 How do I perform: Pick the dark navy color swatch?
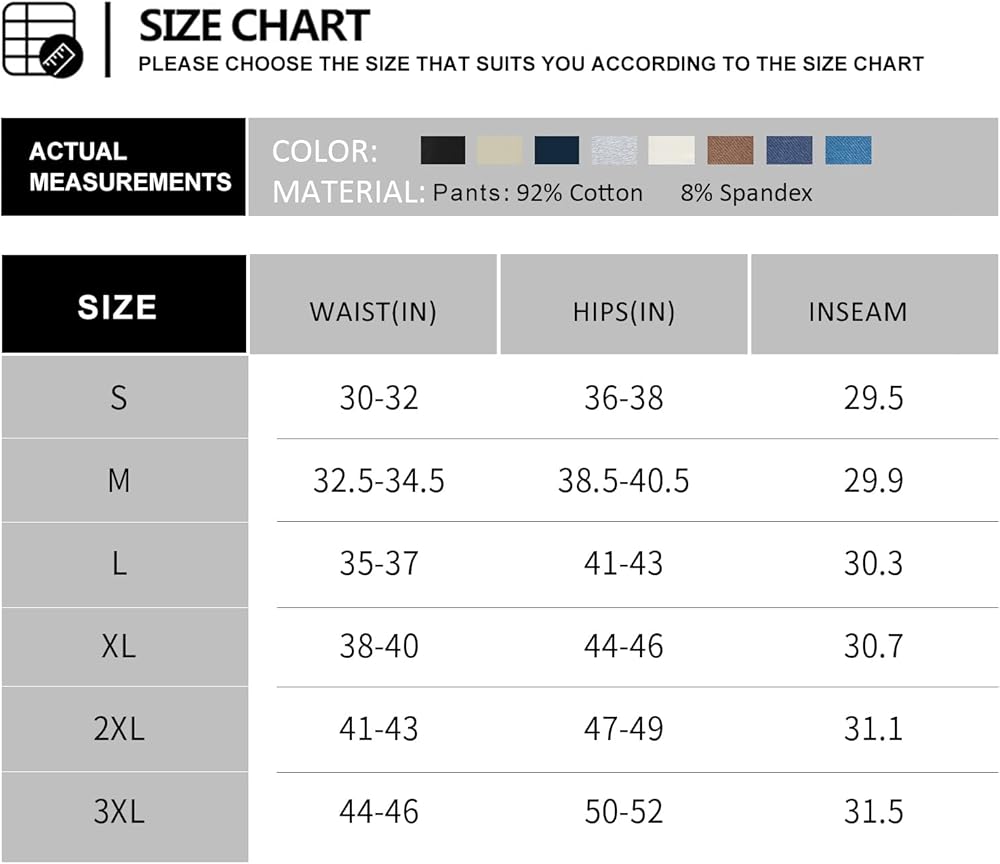557,151
